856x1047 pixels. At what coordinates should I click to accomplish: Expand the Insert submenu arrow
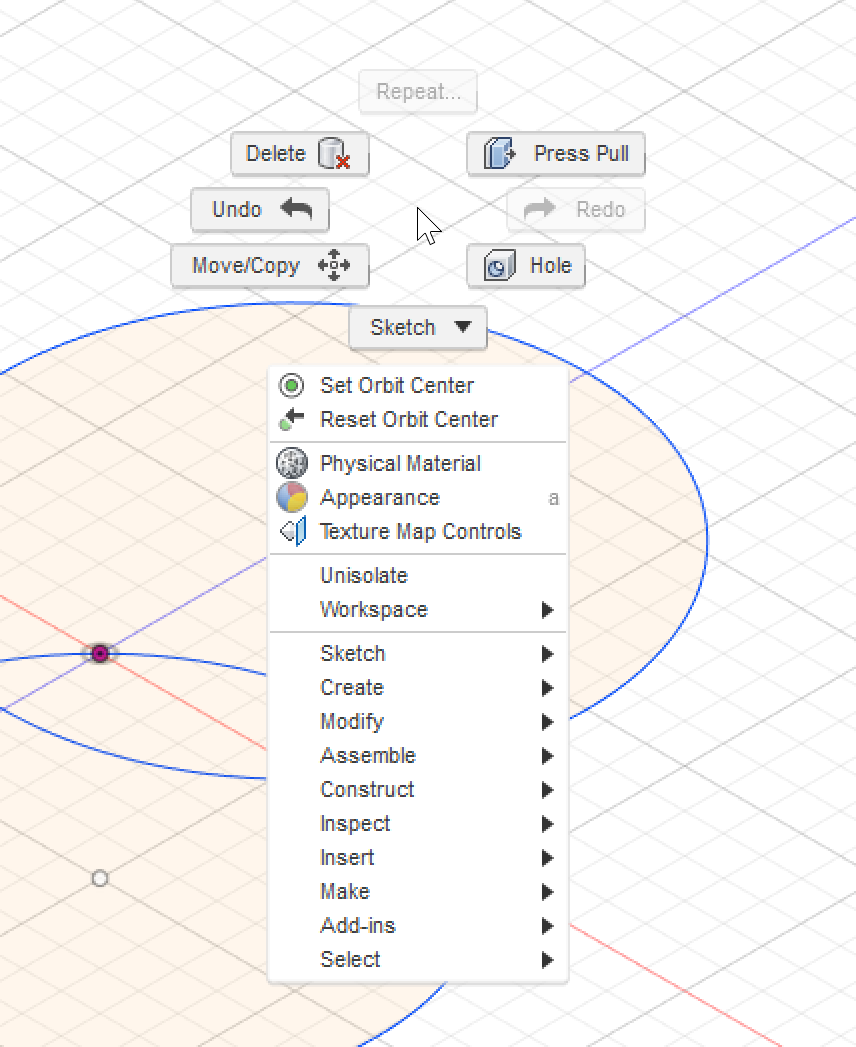[548, 858]
